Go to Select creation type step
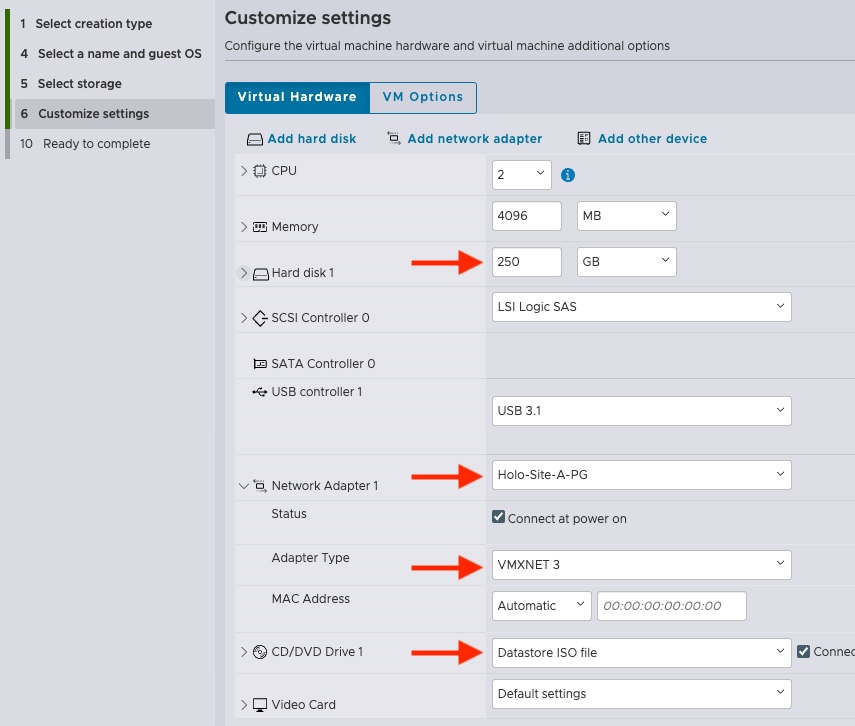The width and height of the screenshot is (855, 726). pos(93,24)
